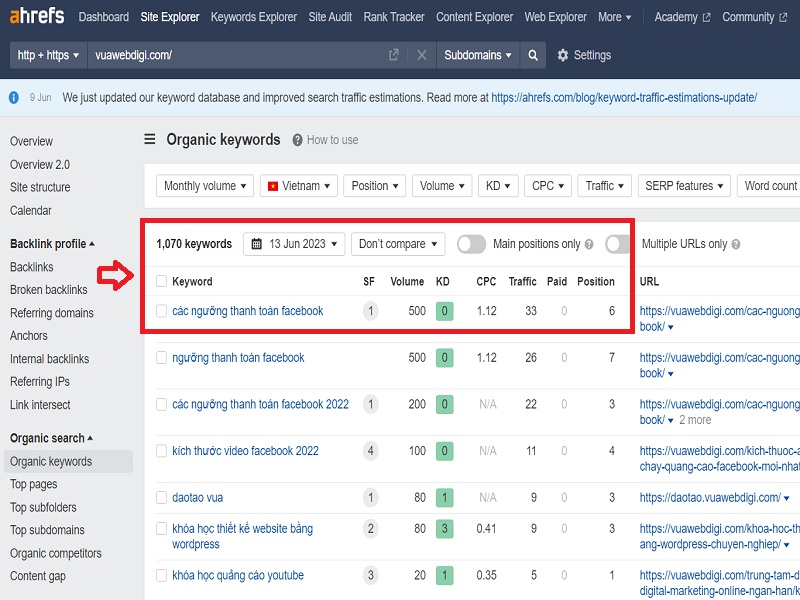
Task: Open Keywords Explorer tab
Action: 254,17
